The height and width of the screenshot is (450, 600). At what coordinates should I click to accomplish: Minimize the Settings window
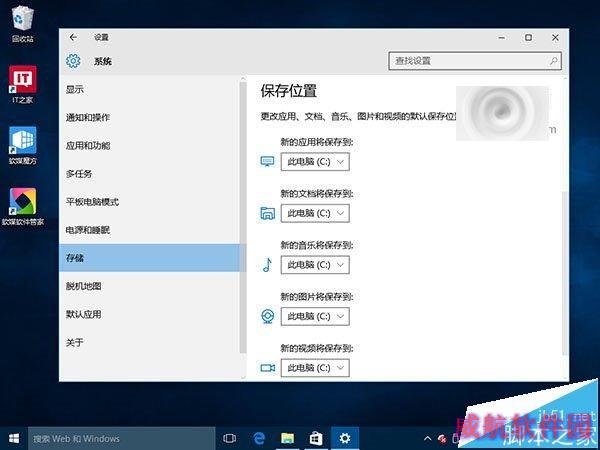502,38
